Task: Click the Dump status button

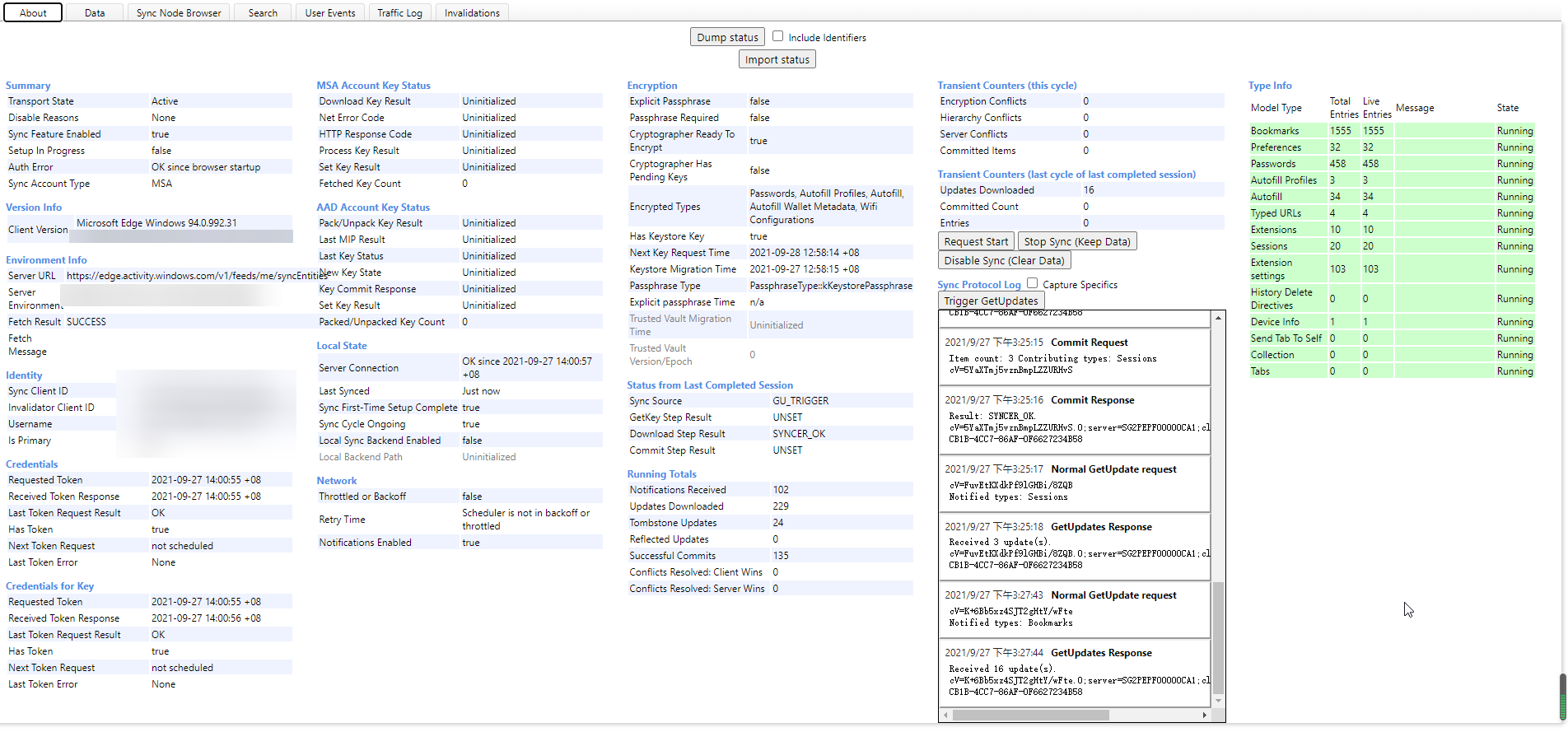Action: pyautogui.click(x=726, y=36)
